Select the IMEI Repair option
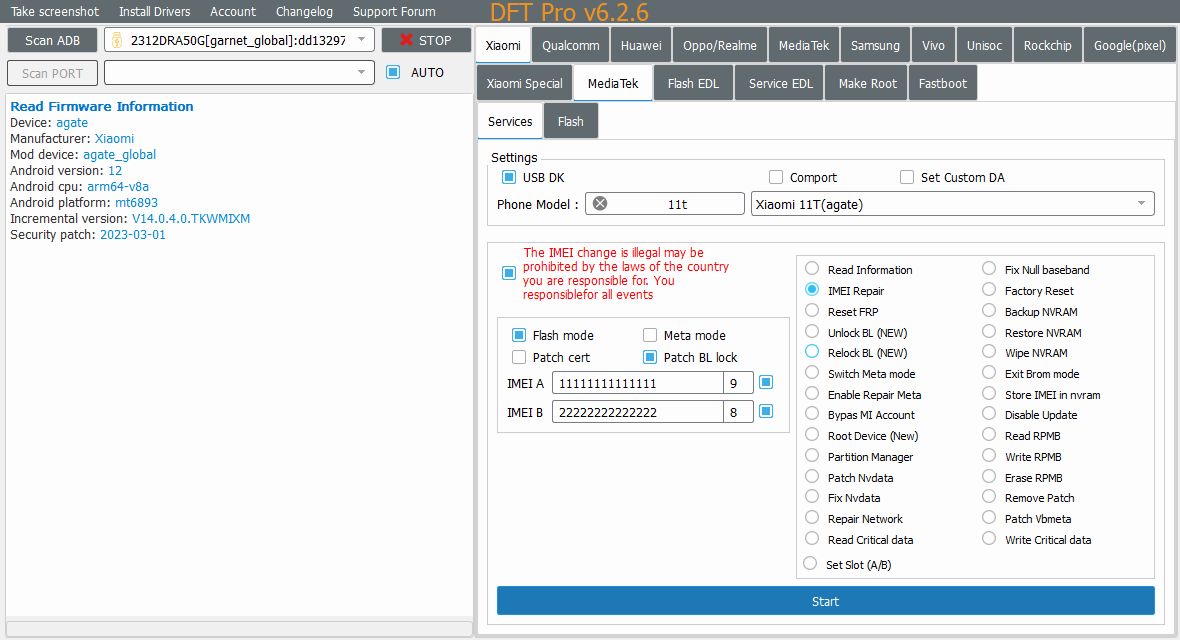This screenshot has width=1180, height=640. 812,290
